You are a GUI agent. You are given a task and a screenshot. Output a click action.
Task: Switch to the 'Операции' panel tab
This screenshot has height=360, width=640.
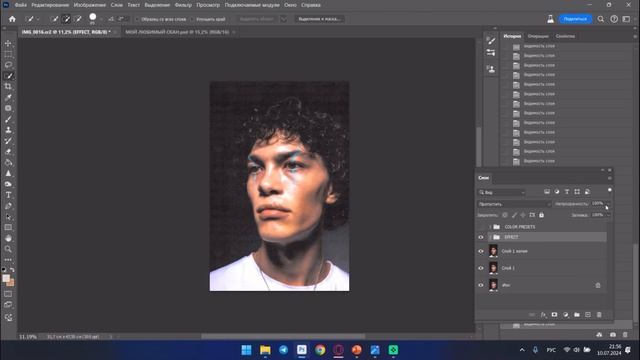click(x=538, y=36)
